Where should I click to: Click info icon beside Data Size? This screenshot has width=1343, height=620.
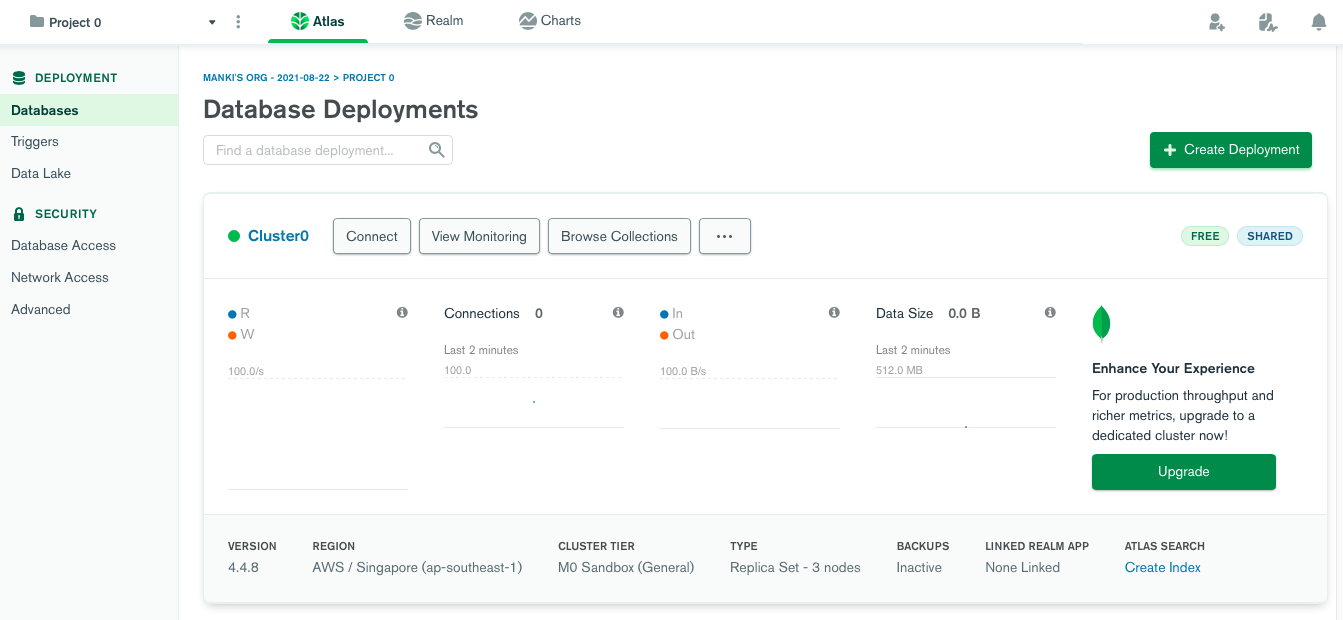point(1050,313)
